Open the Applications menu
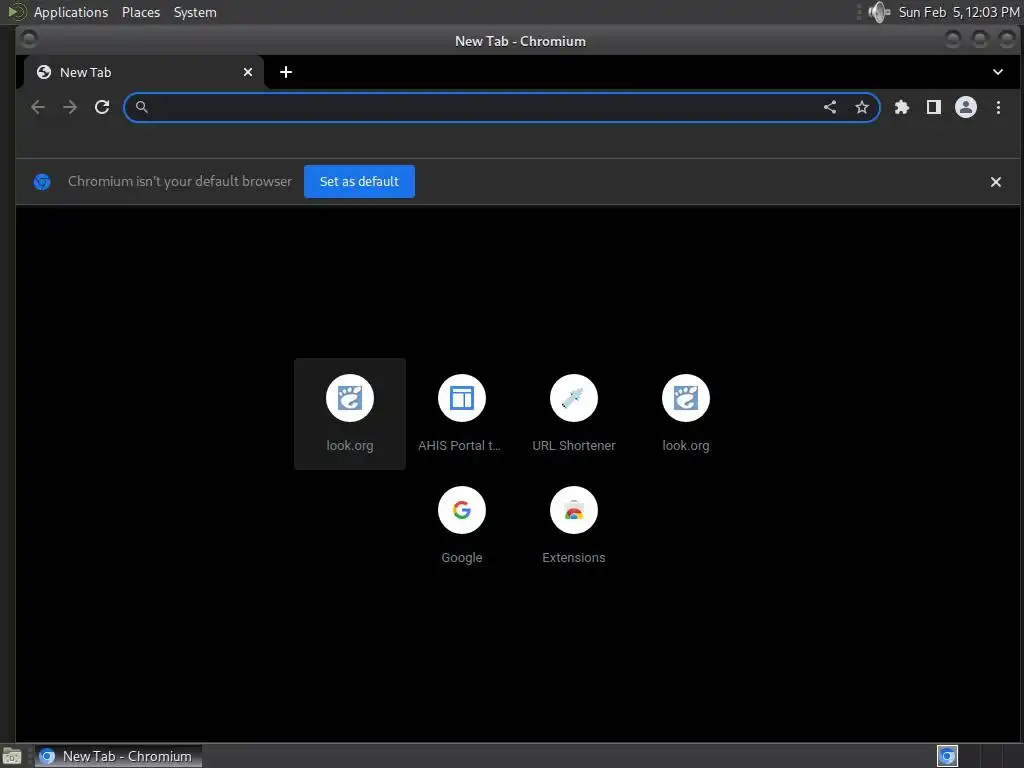The image size is (1024, 768). click(71, 12)
